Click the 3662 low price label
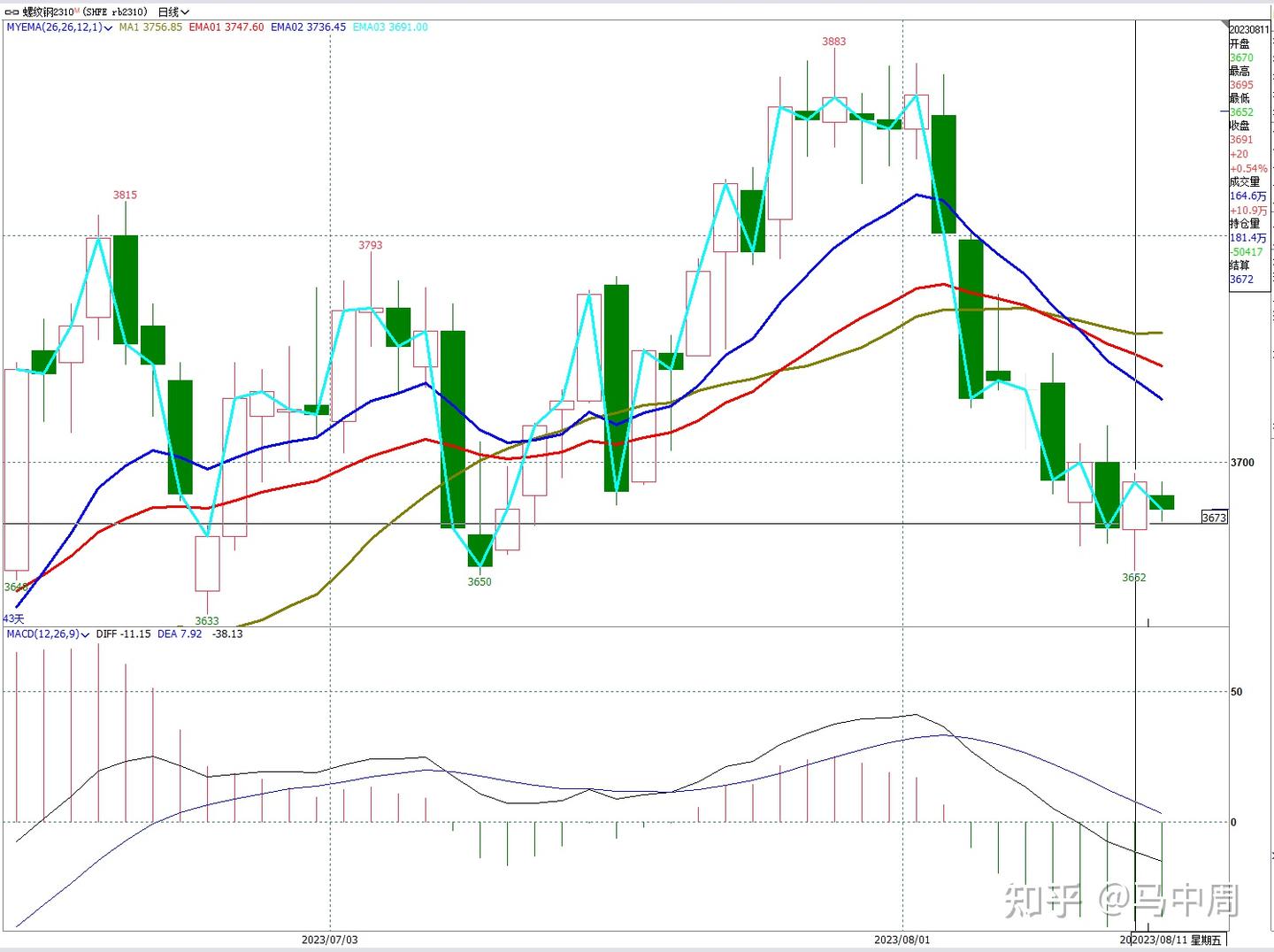 [1134, 578]
